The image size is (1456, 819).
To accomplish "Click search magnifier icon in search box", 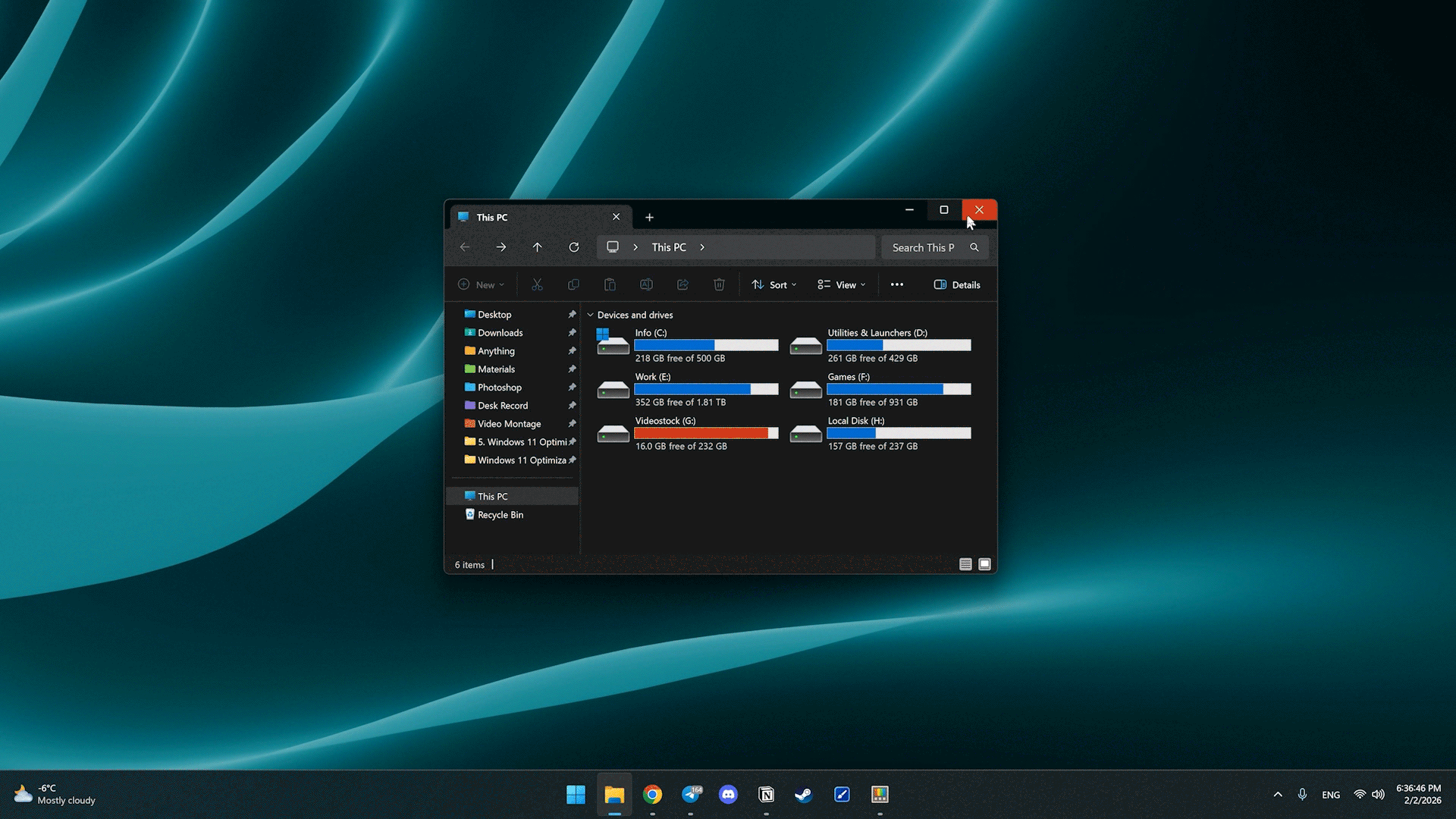I will 974,247.
